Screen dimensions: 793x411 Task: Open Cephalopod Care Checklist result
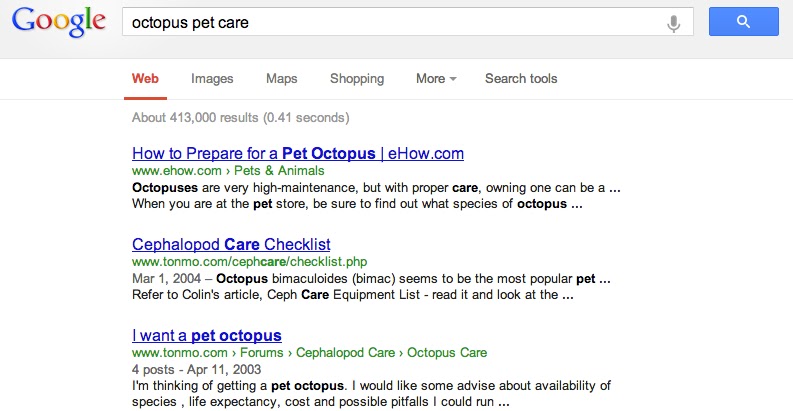(231, 244)
